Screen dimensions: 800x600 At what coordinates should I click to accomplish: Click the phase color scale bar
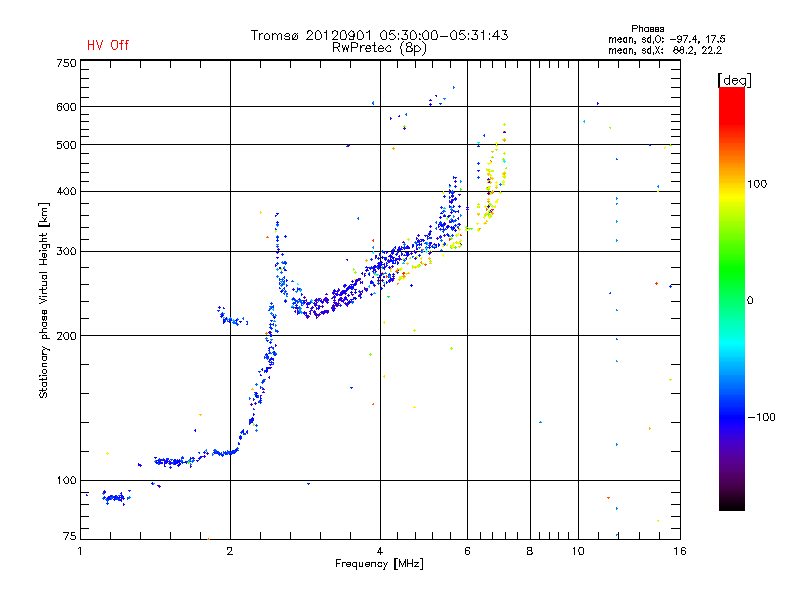point(732,298)
